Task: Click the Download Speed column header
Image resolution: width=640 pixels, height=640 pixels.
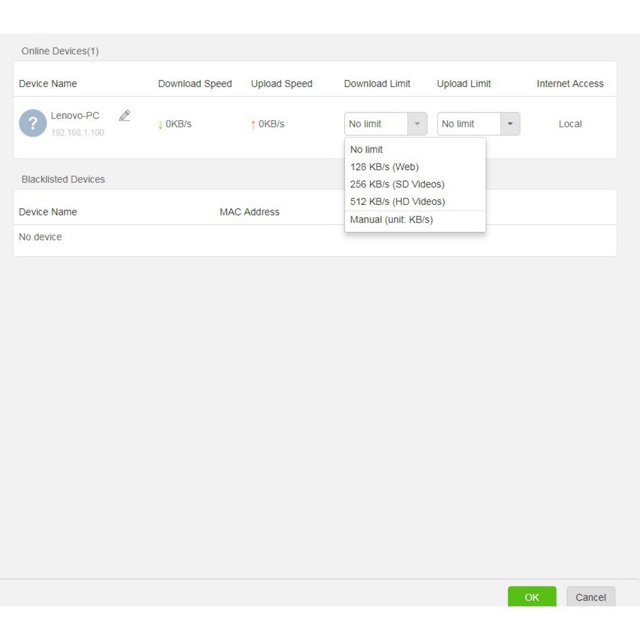Action: click(195, 84)
